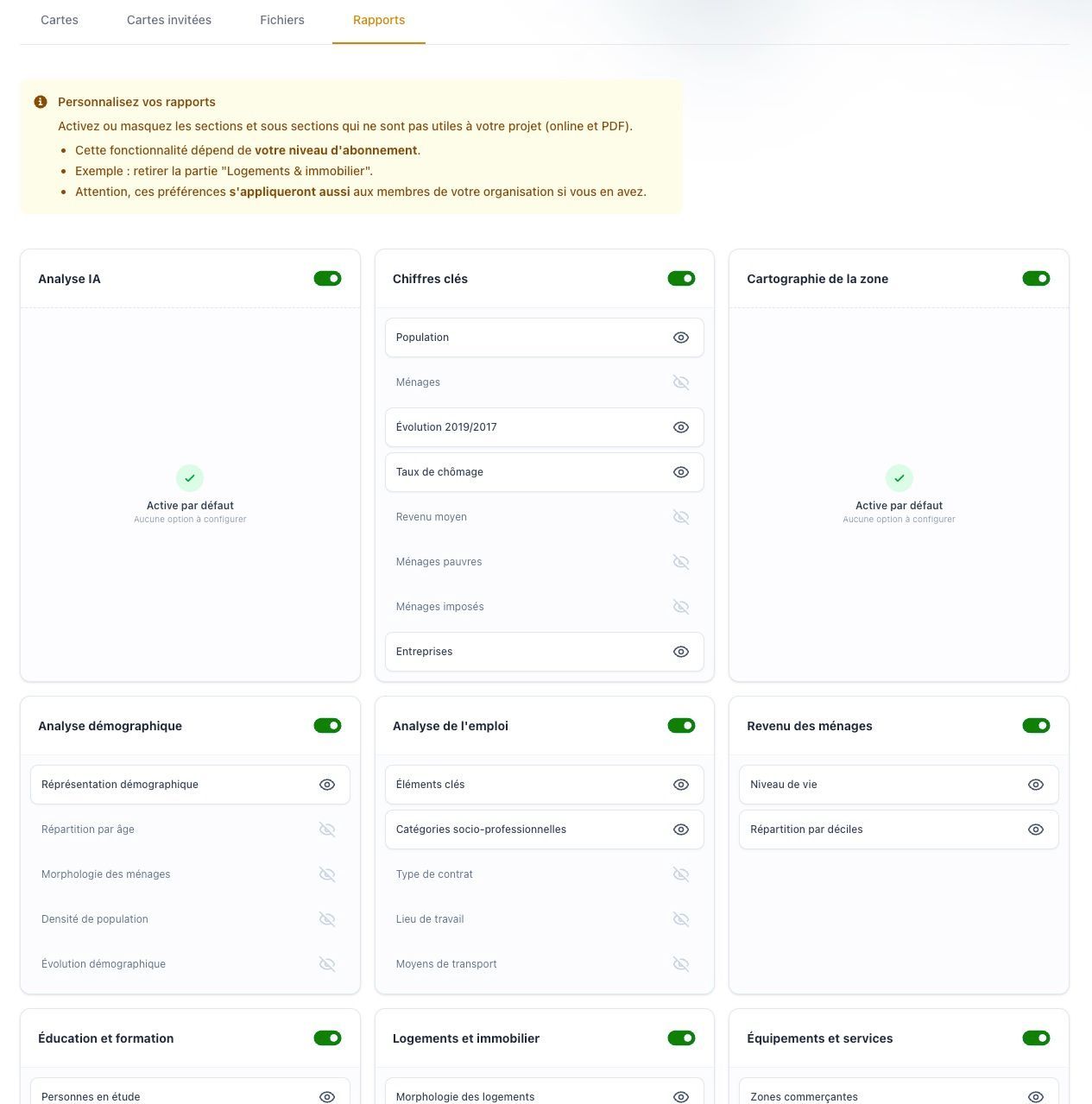
Task: Show the Ménages row in Chiffres clés
Action: point(681,382)
